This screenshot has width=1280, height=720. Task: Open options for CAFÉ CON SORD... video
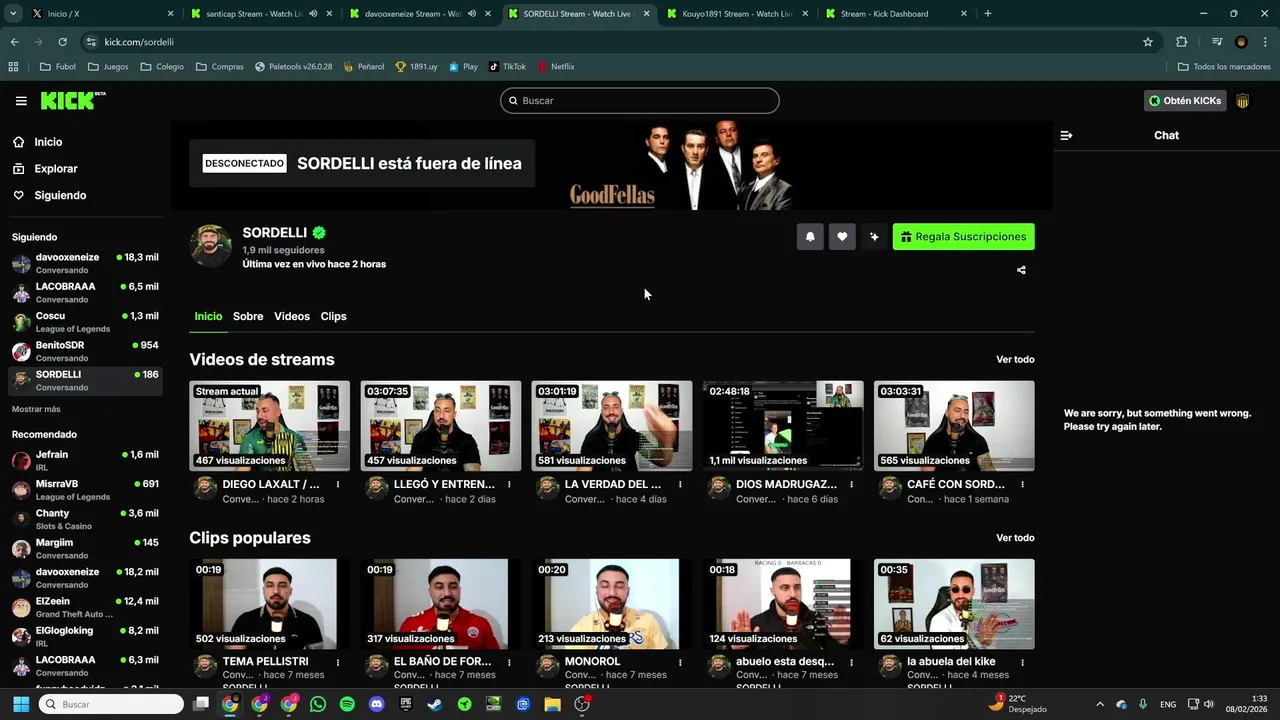(1022, 484)
